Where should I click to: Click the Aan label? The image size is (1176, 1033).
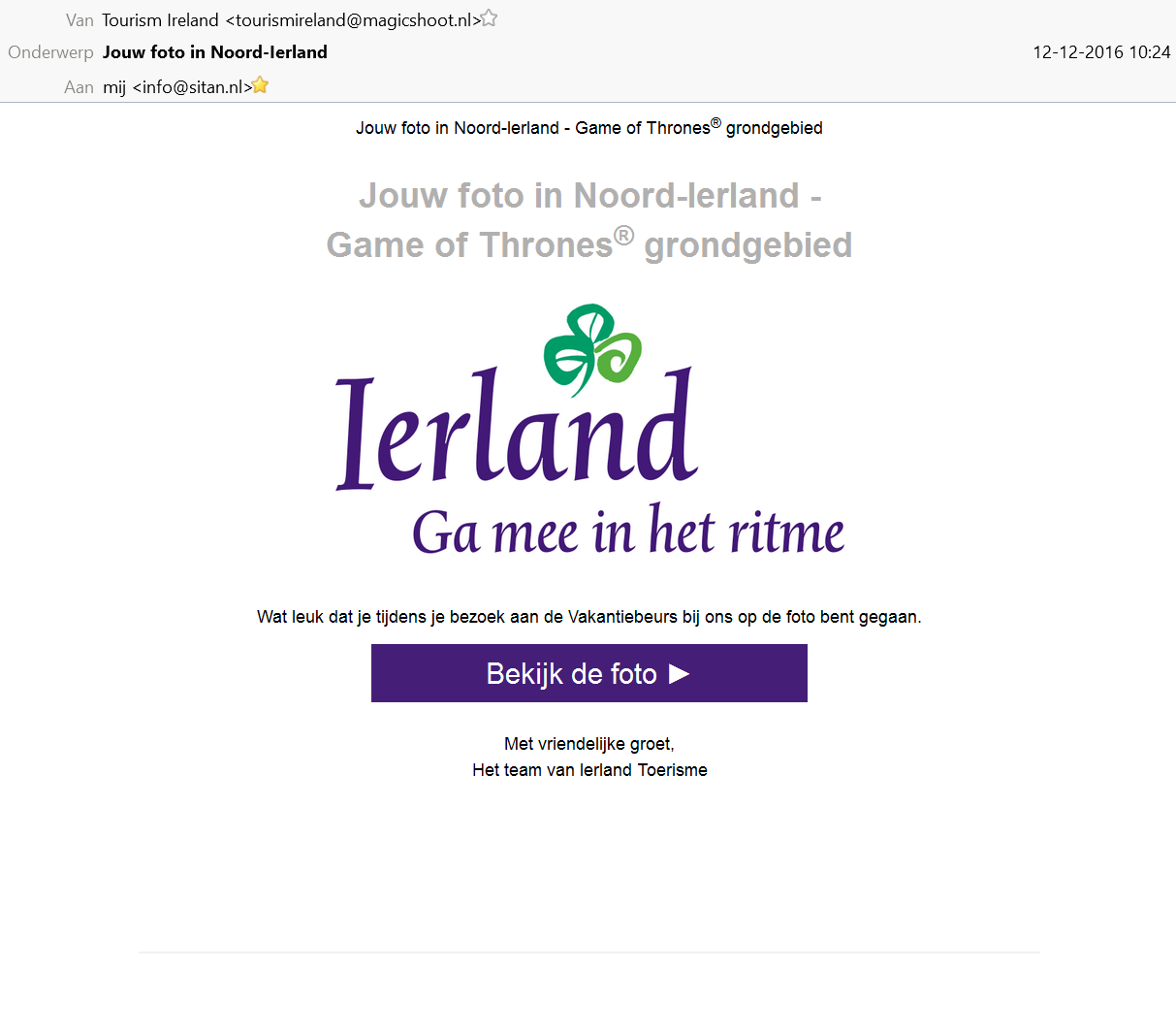[x=79, y=87]
